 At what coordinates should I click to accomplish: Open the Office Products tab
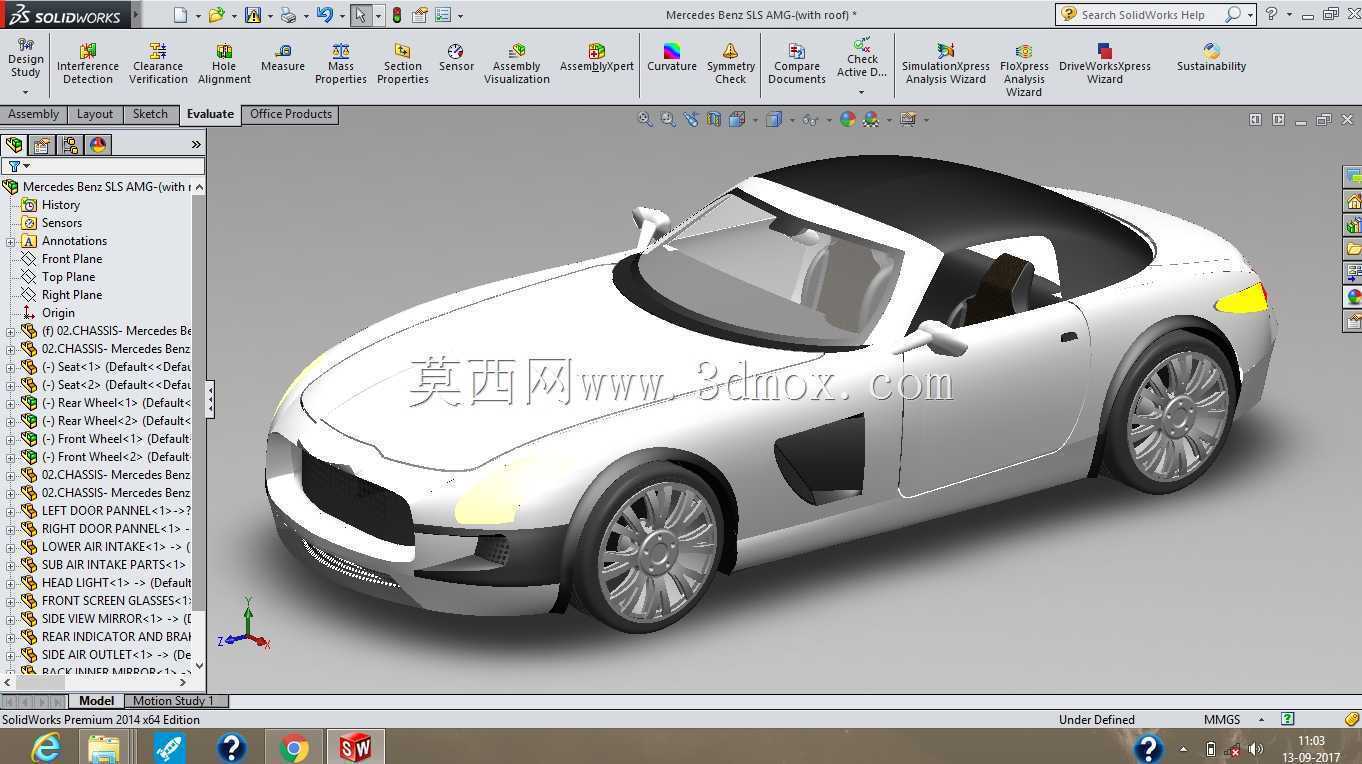pos(291,114)
